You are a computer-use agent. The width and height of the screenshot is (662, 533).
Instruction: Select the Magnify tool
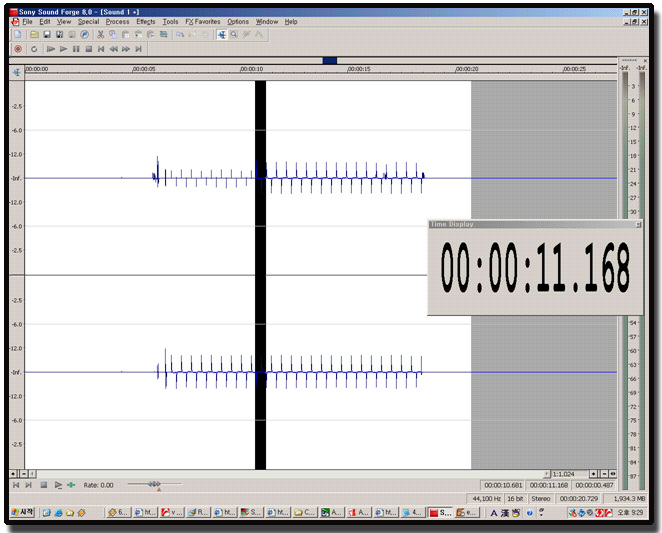coord(234,35)
